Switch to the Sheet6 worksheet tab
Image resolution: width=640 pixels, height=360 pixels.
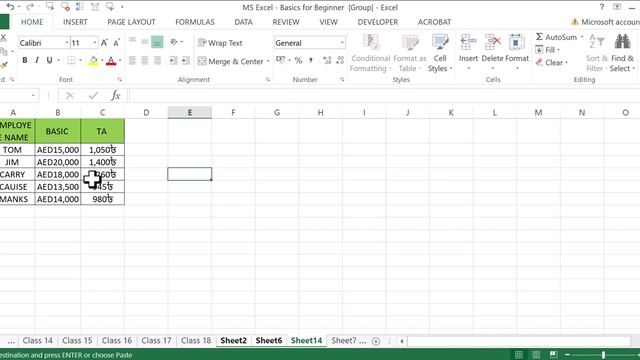[269, 340]
